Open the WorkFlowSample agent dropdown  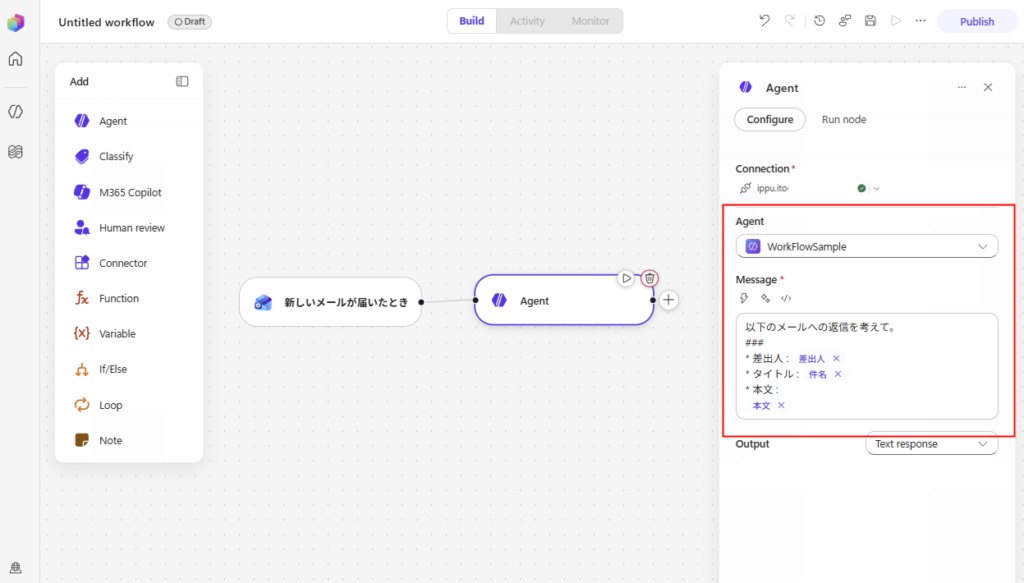tap(867, 246)
